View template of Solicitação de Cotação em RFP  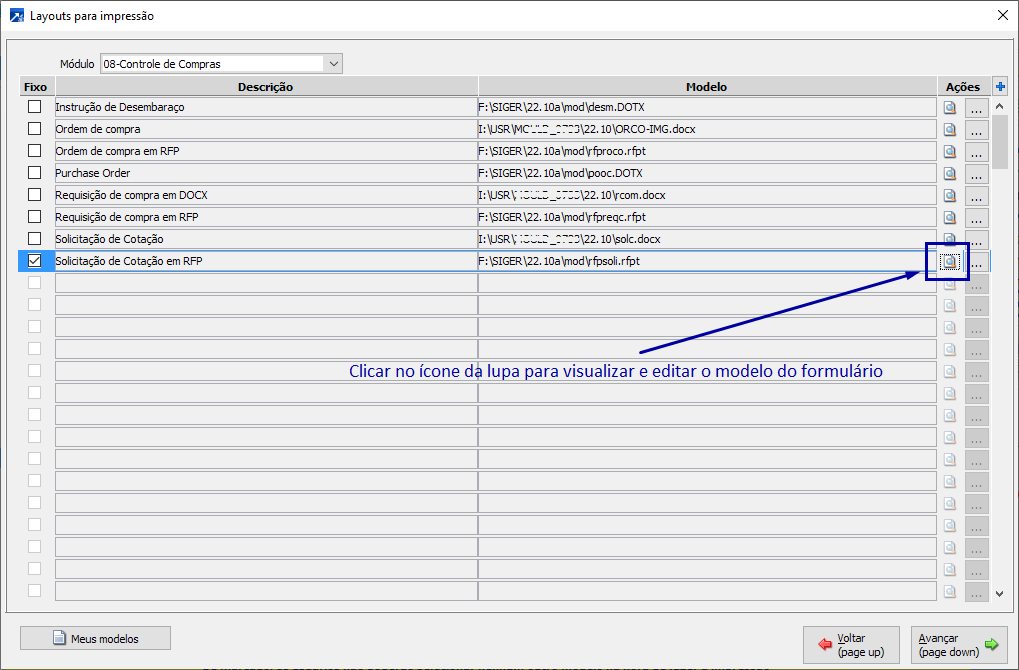click(x=949, y=262)
